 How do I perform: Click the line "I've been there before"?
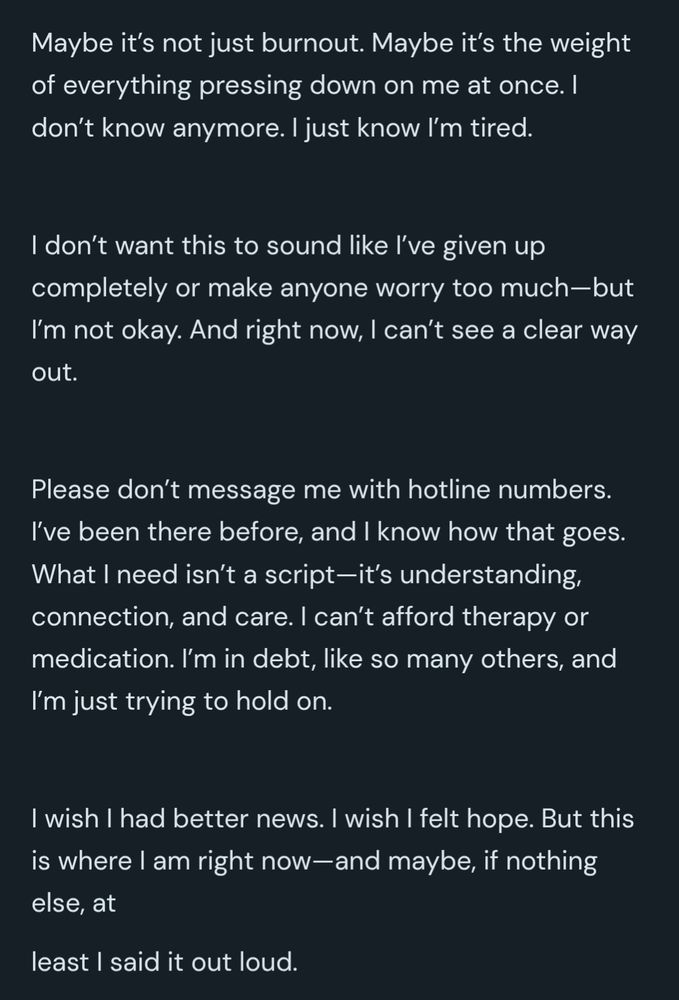coord(328,533)
